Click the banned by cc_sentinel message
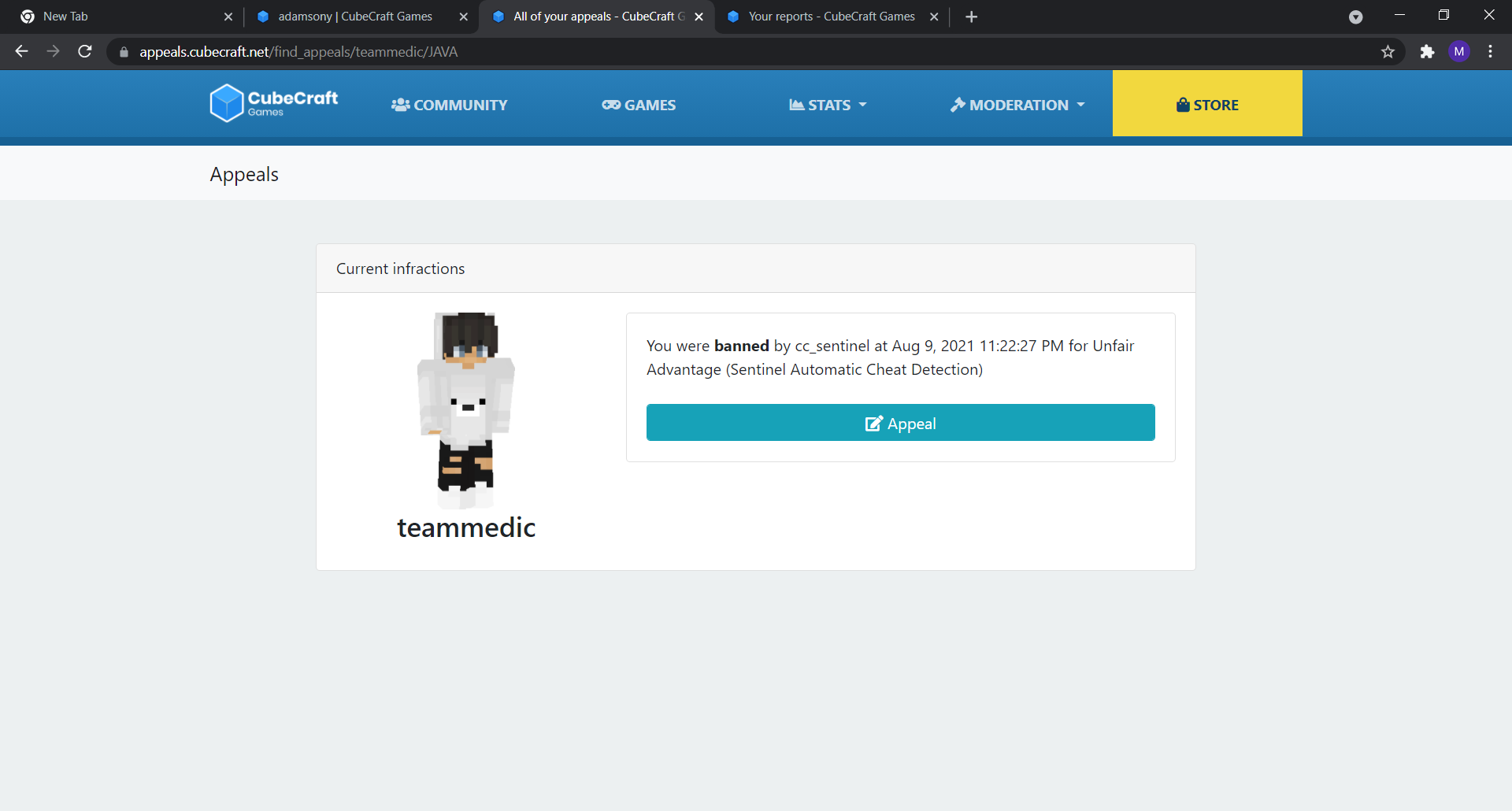The image size is (1512, 811). (891, 357)
